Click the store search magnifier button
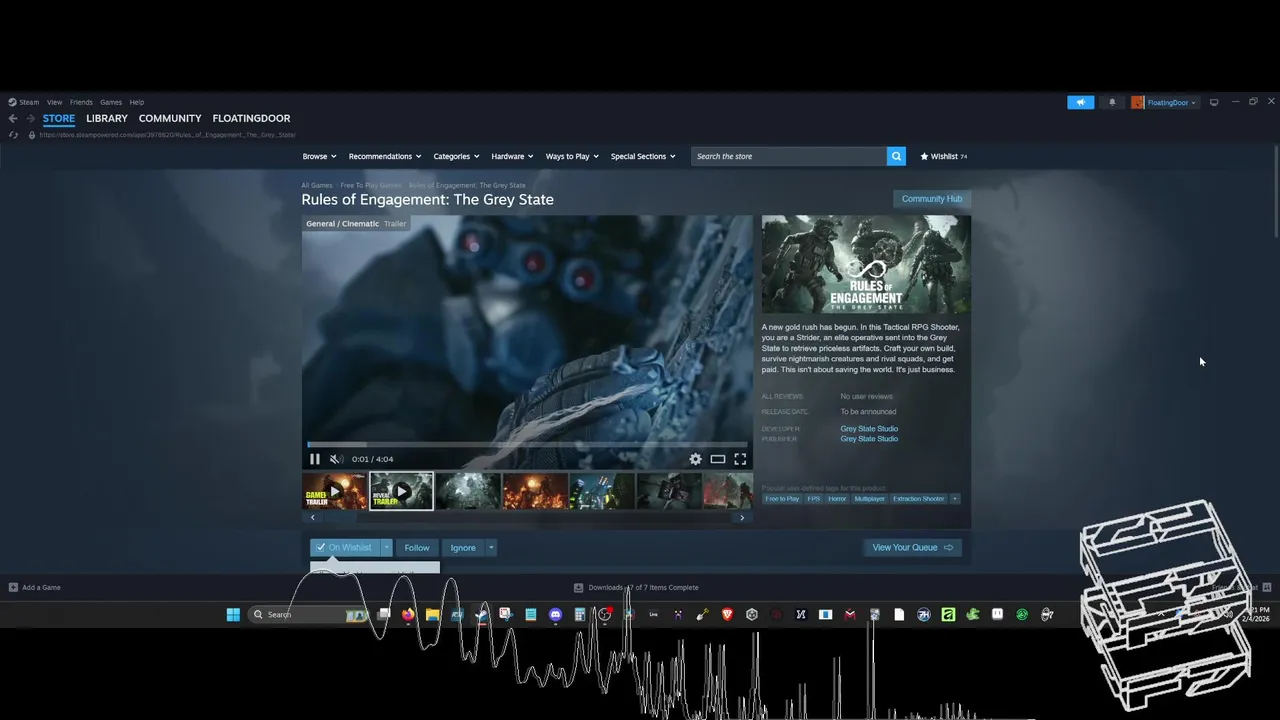 (896, 156)
